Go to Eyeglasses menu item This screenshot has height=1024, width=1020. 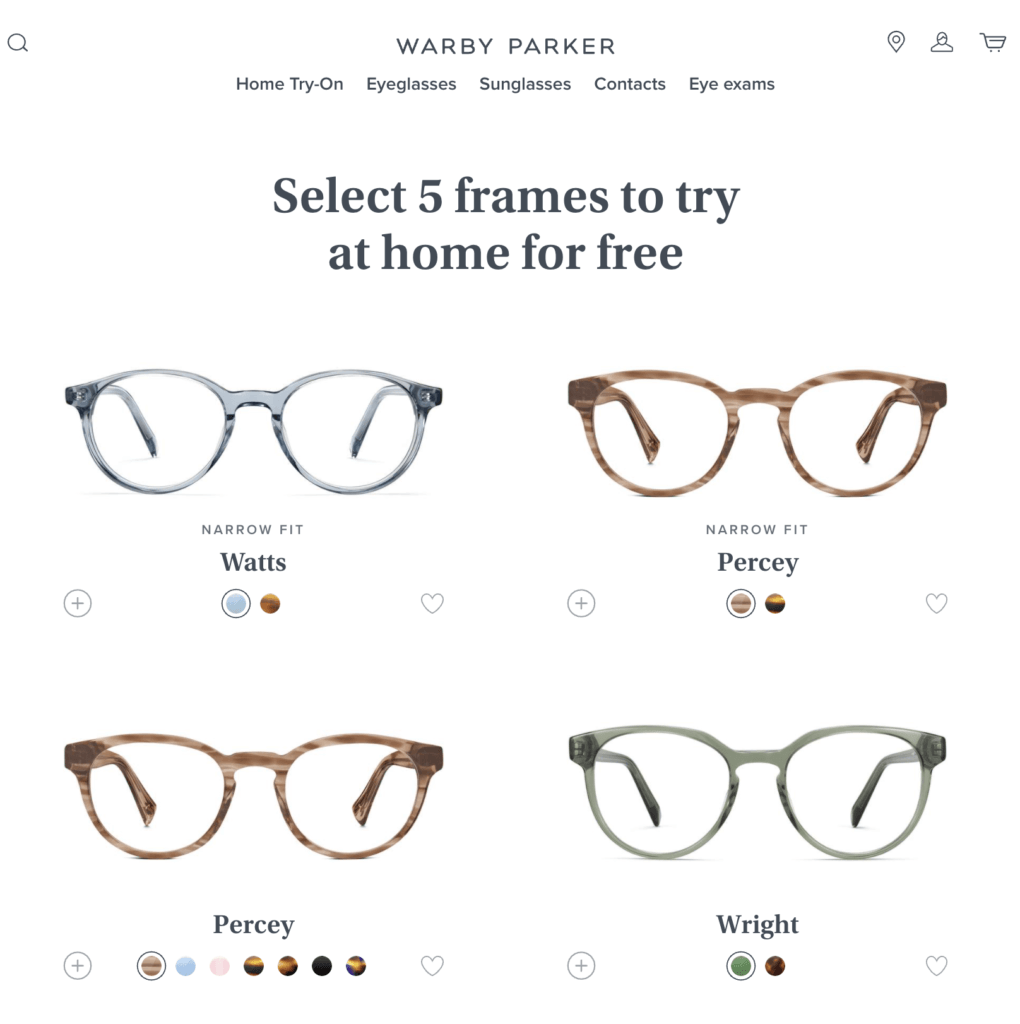point(411,84)
